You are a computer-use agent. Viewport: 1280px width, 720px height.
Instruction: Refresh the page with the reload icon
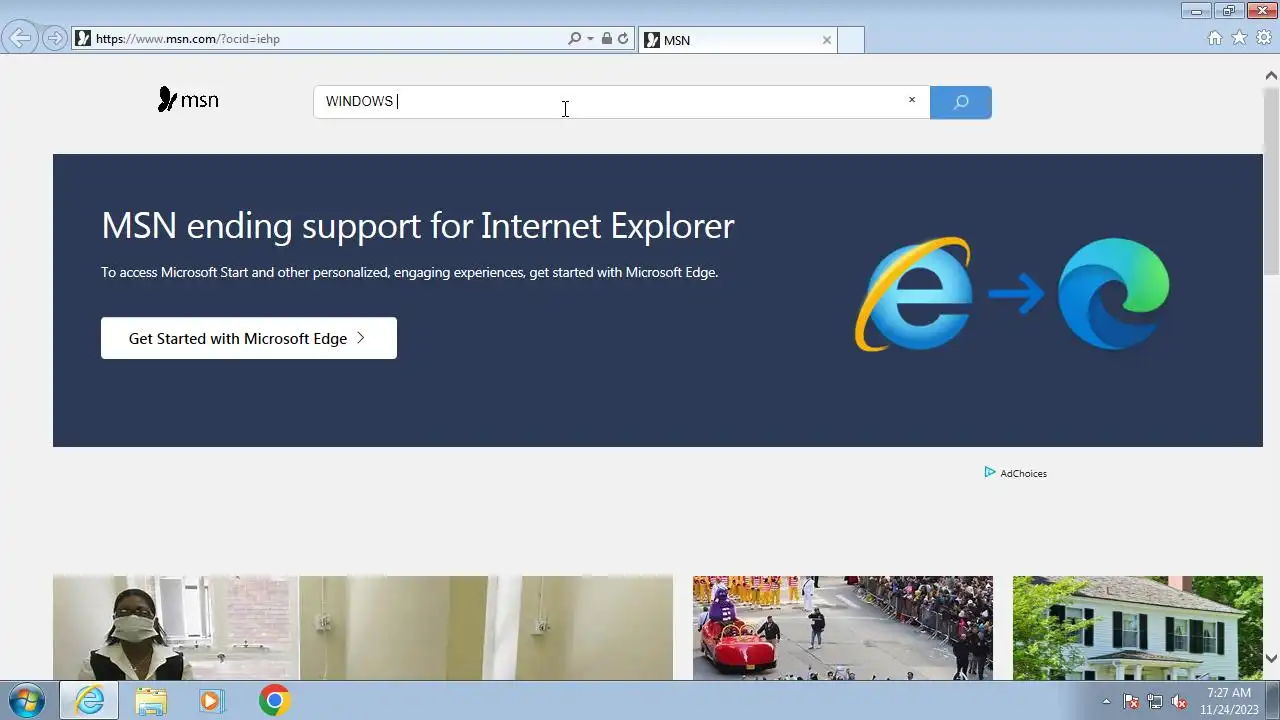(x=623, y=39)
